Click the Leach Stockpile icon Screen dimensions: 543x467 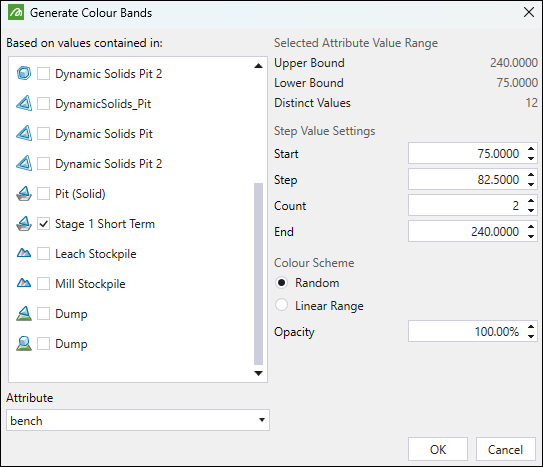pyautogui.click(x=24, y=253)
